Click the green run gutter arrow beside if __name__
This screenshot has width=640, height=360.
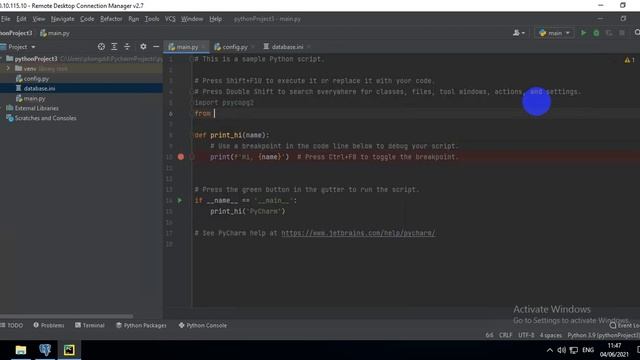[180, 200]
